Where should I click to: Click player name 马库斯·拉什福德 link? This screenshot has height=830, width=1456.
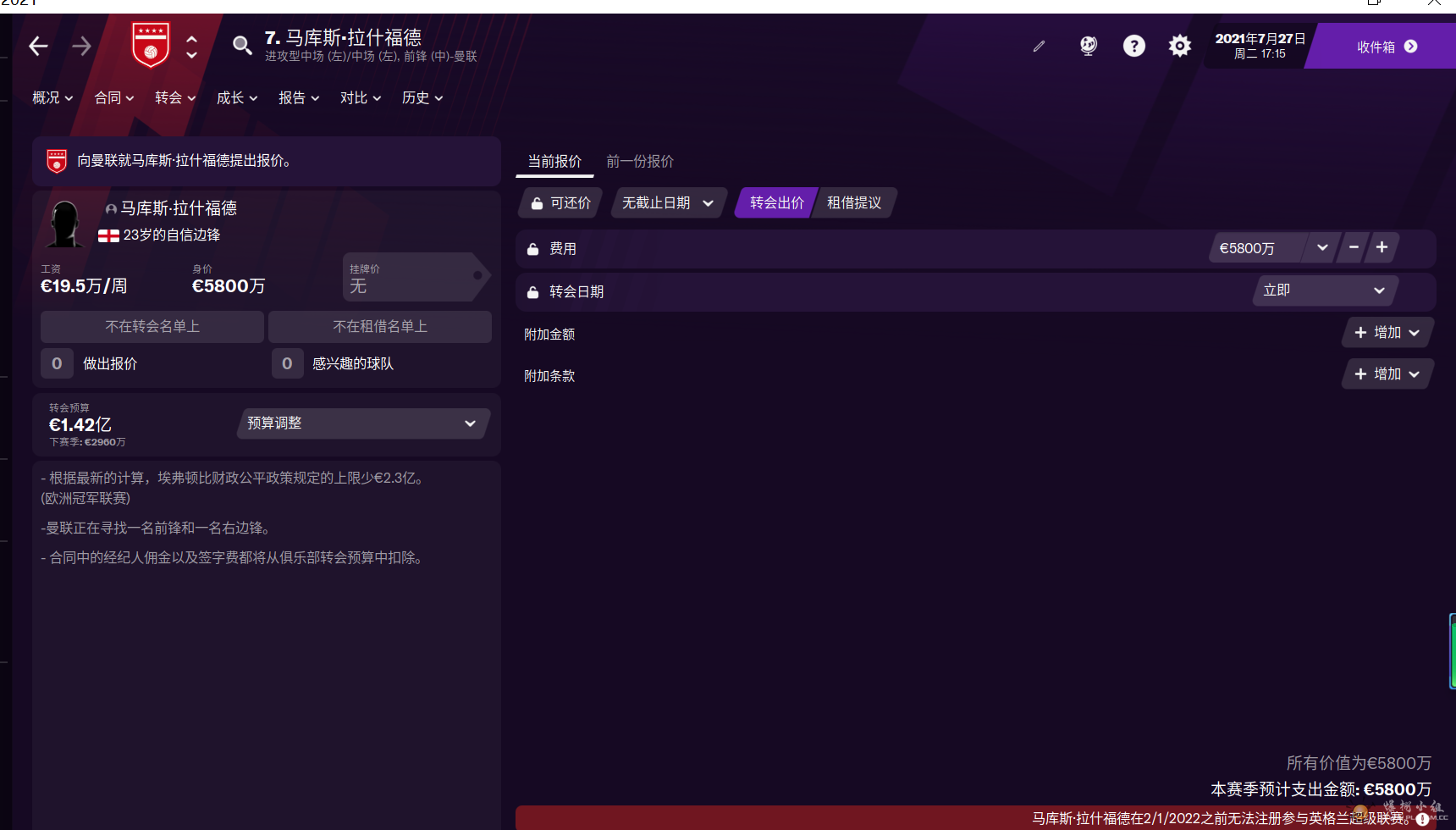[179, 208]
